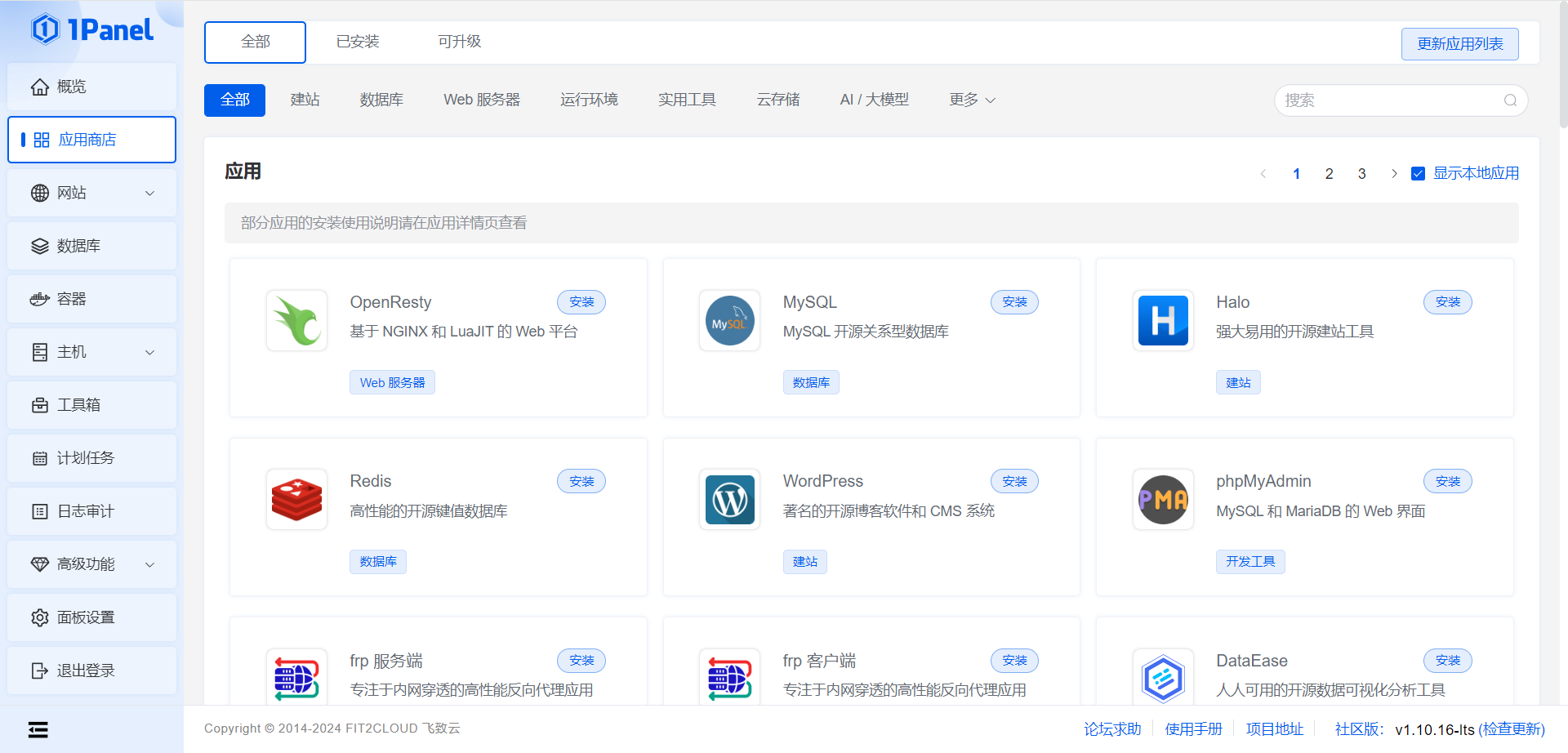Collapse sidebar using bottom menu icon
The height and width of the screenshot is (753, 1568).
pyautogui.click(x=38, y=729)
